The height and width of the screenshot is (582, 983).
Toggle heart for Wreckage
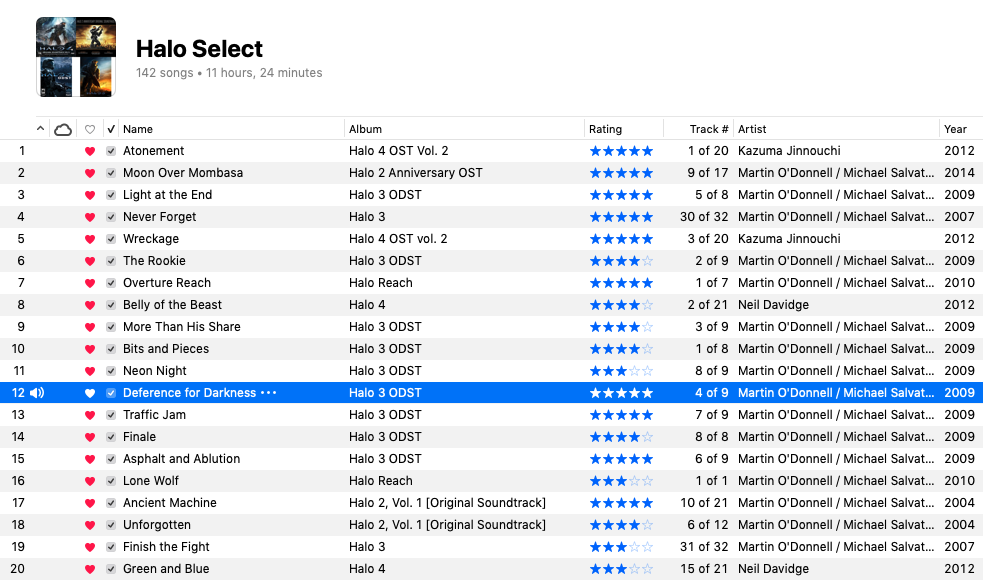pos(90,239)
